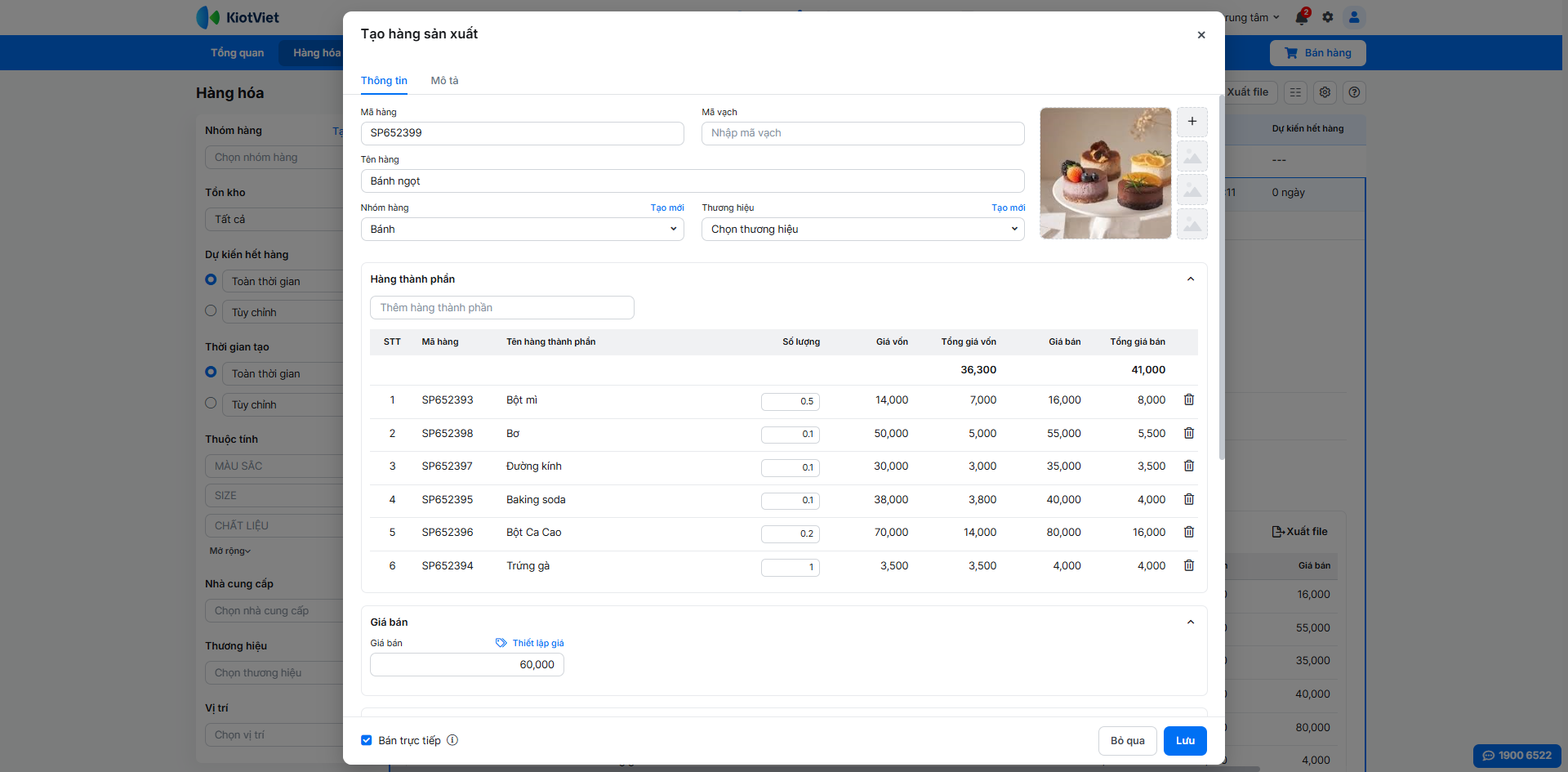The image size is (1568, 772).
Task: Open the Nhóm hàng dropdown showing Bánh
Action: click(x=523, y=230)
